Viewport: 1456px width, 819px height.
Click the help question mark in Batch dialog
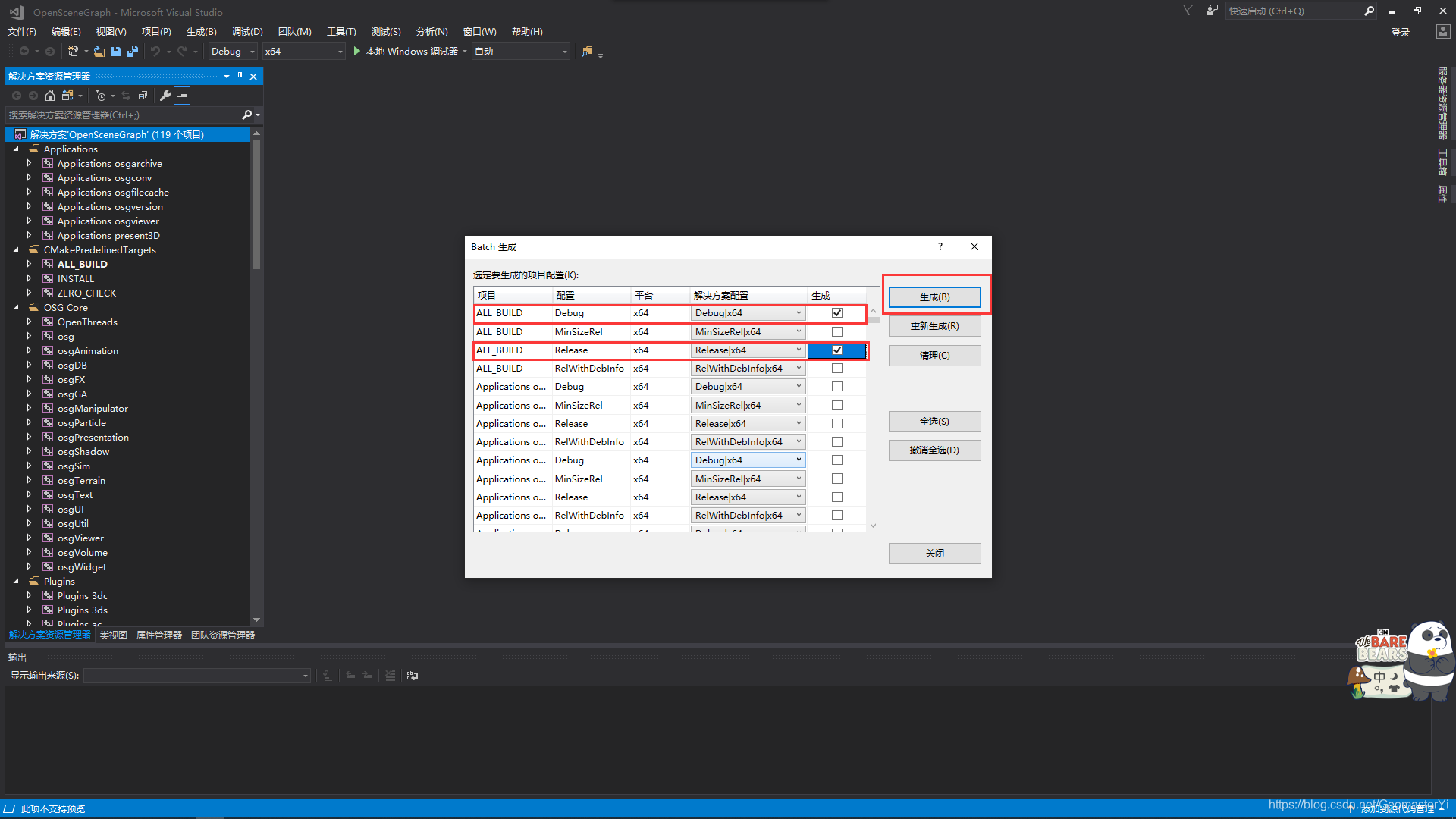[940, 246]
